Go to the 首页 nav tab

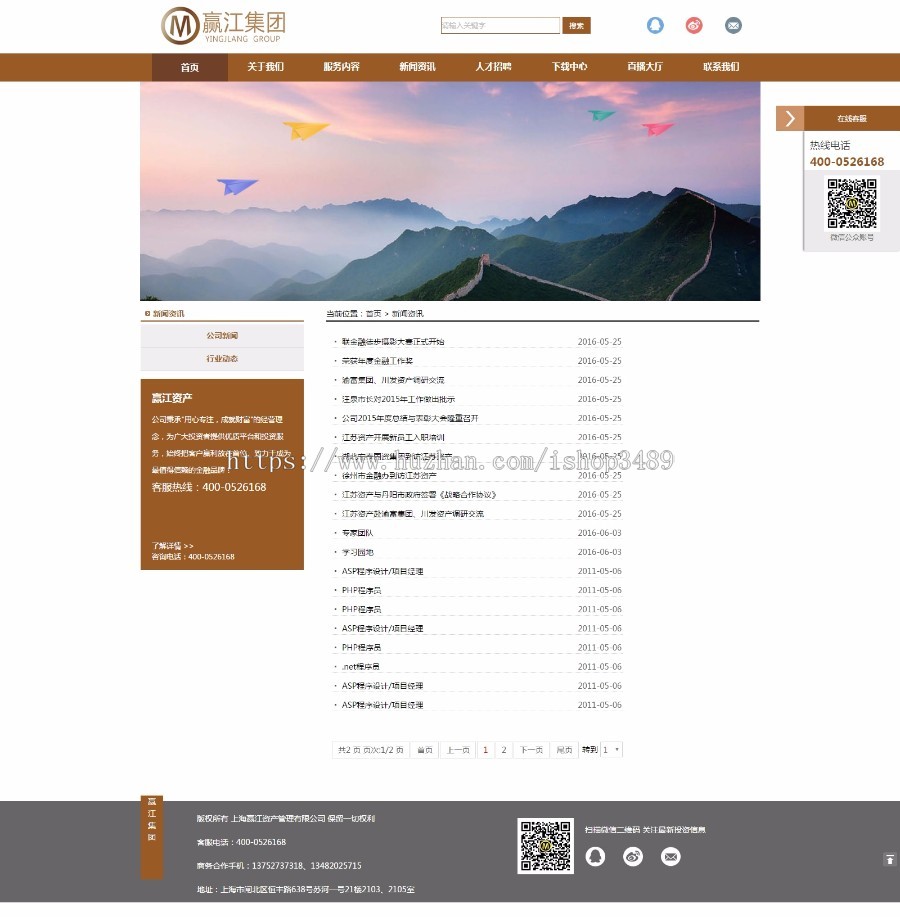point(189,67)
